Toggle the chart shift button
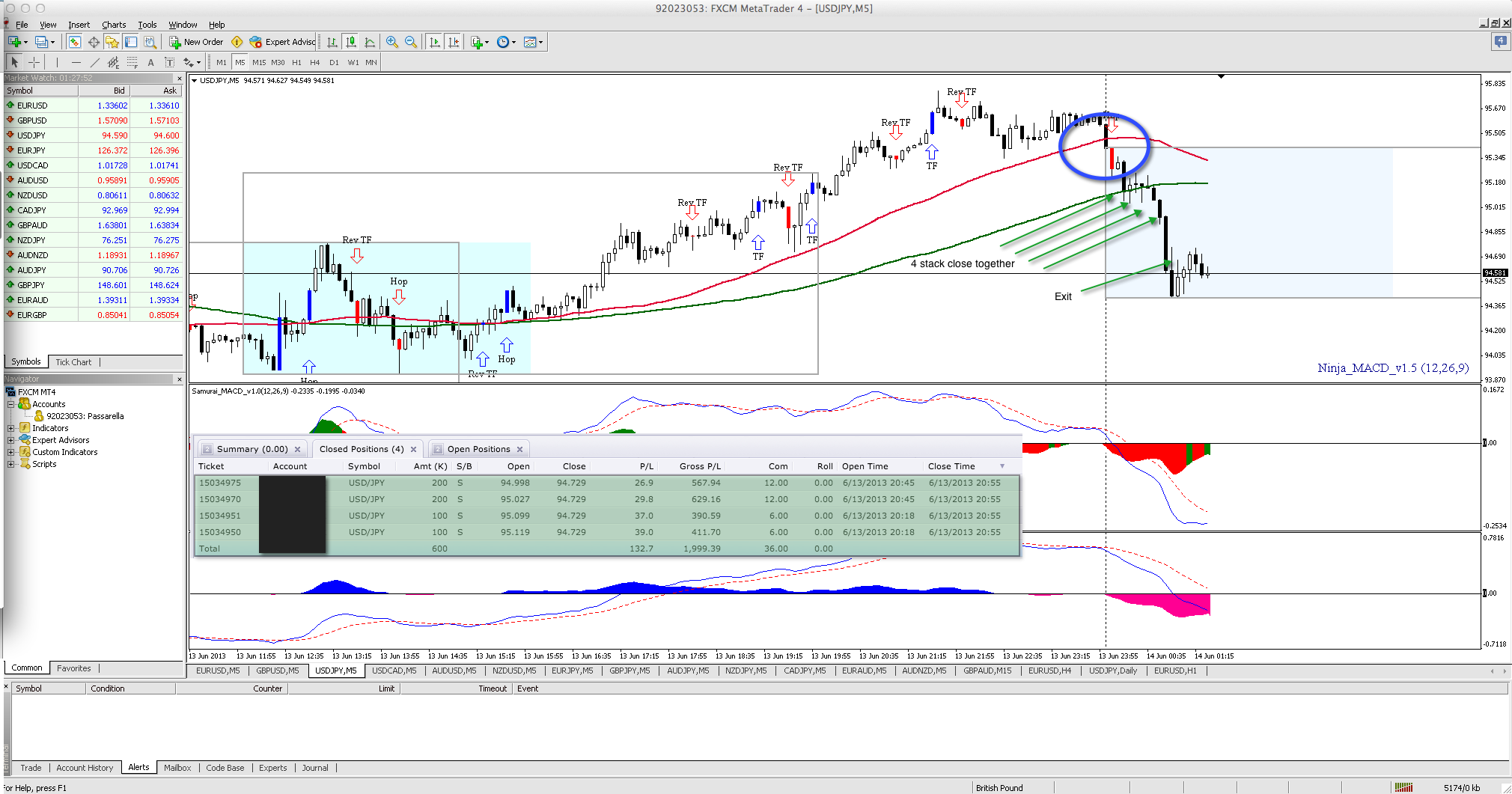The height and width of the screenshot is (794, 1512). pyautogui.click(x=454, y=42)
